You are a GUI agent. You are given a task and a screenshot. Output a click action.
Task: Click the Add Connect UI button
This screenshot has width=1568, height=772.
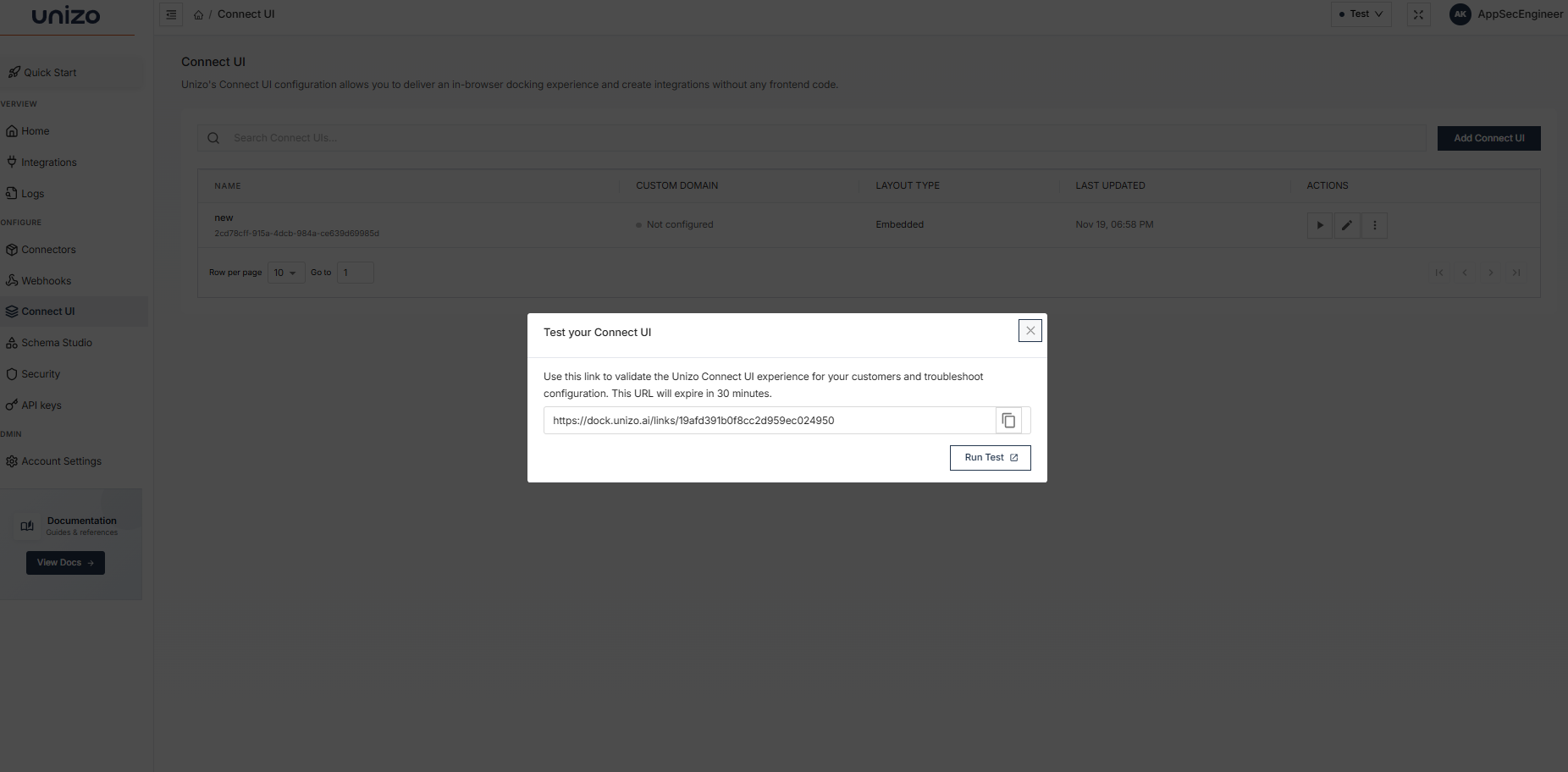click(1488, 139)
